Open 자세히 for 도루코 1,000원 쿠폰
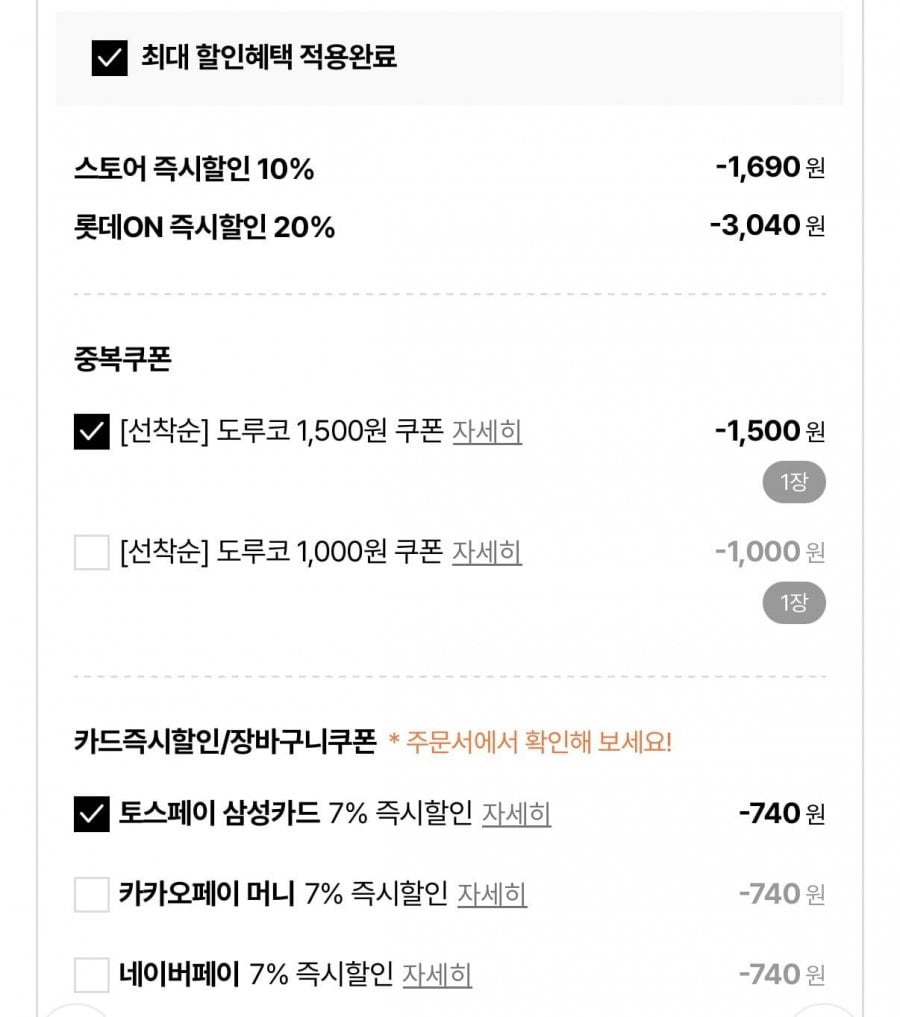 [x=487, y=552]
